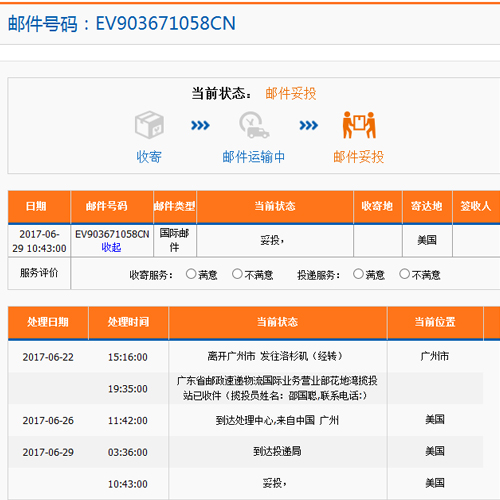Click the orange 邮件妥投 step label
This screenshot has width=500, height=500.
(x=359, y=157)
